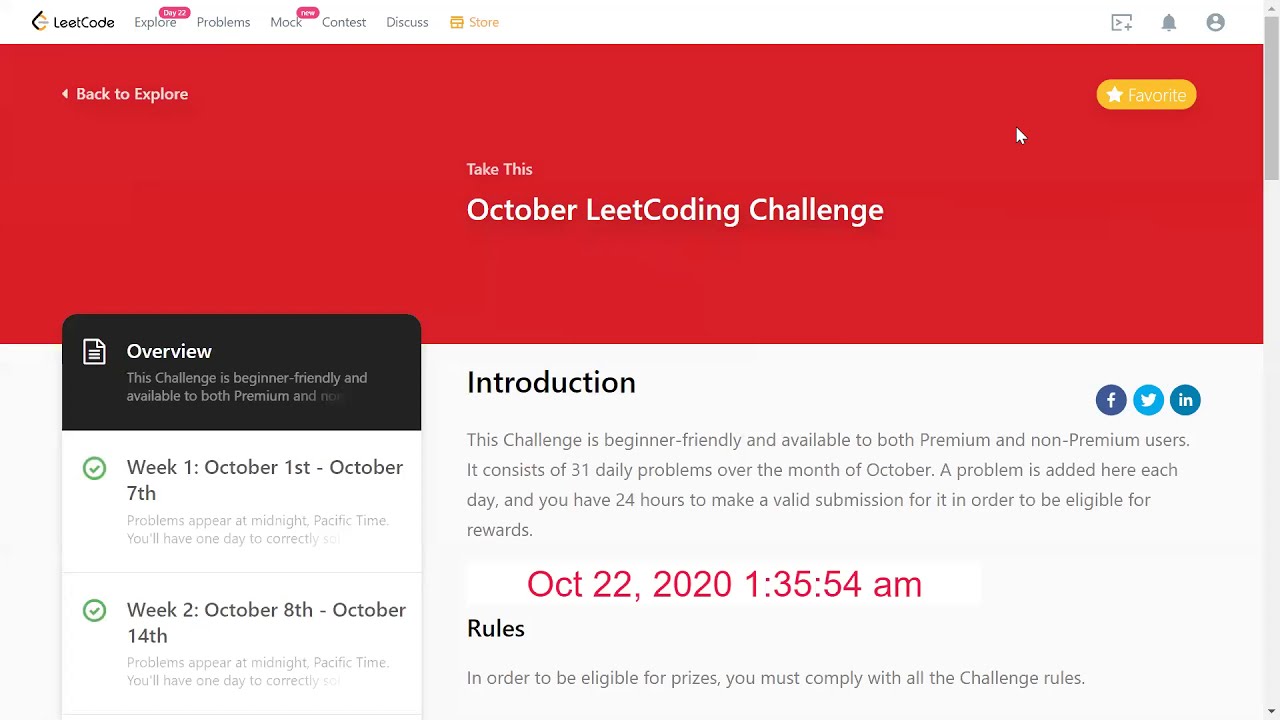Screen dimensions: 1280x720
Task: Open the Discuss link
Action: 407,22
